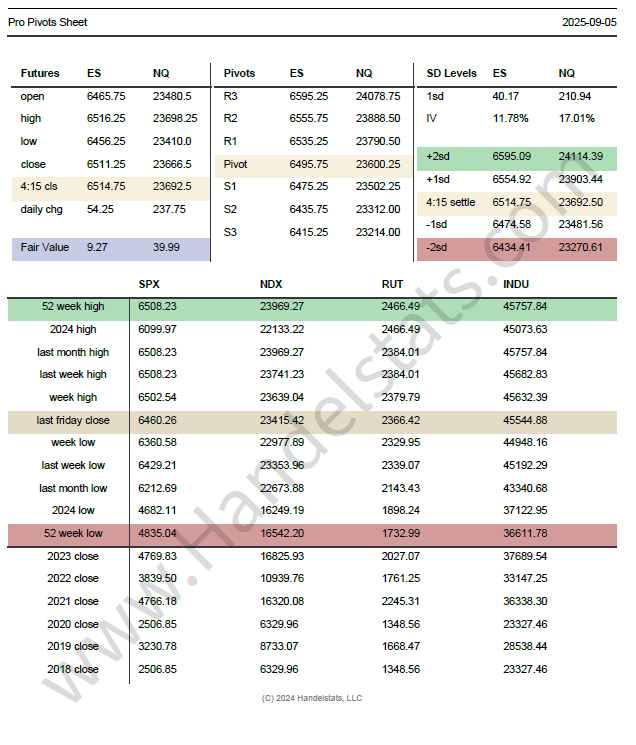Click the ES implied volatility 11.78%
This screenshot has width=636, height=745.
510,118
